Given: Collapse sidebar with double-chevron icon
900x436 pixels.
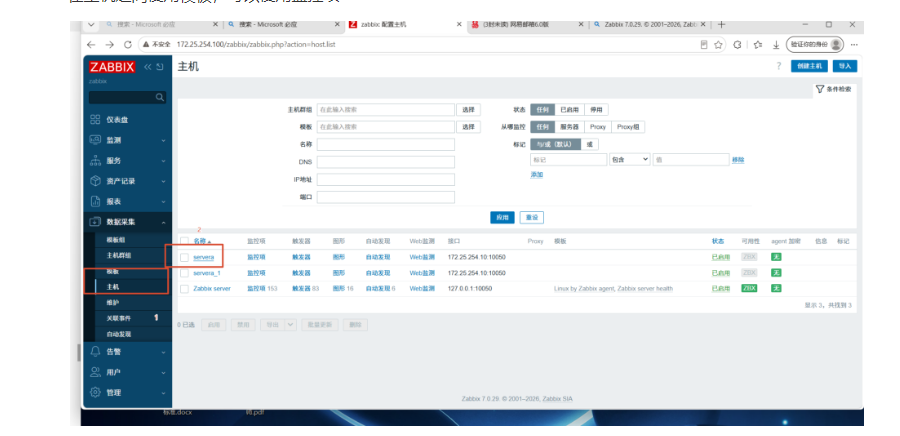Looking at the screenshot, I should coord(148,67).
